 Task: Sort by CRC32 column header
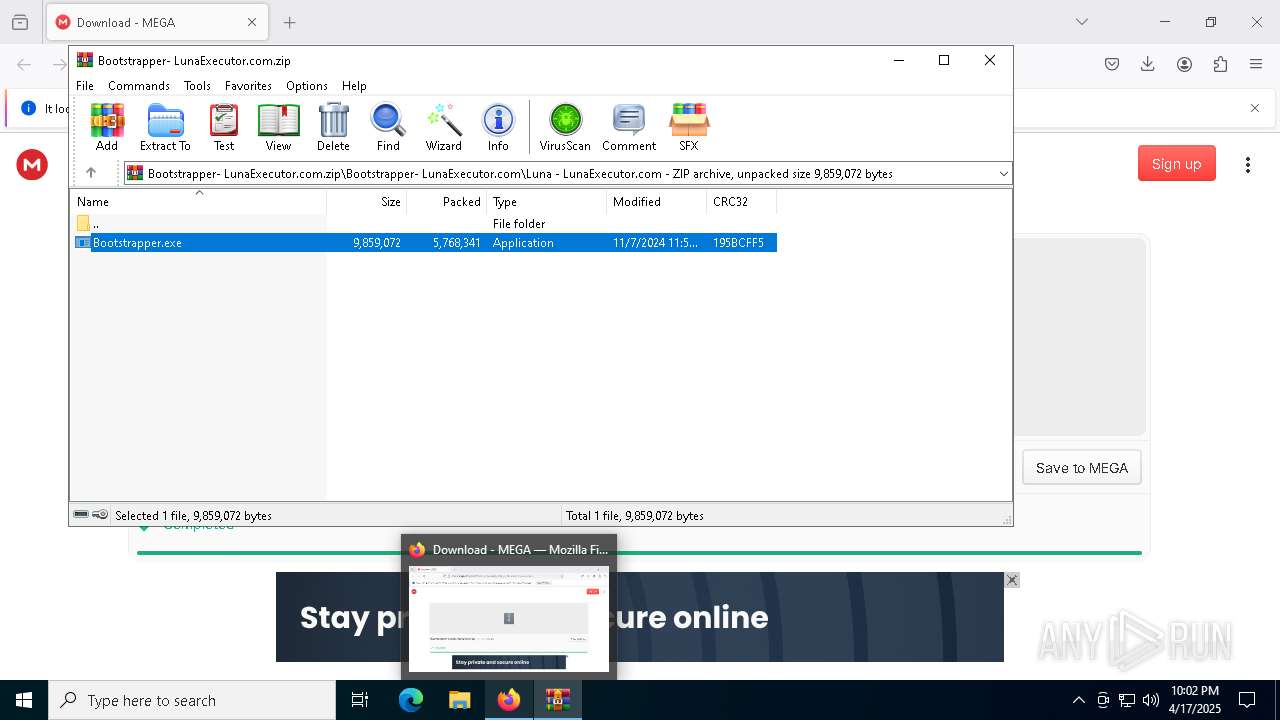[x=741, y=202]
